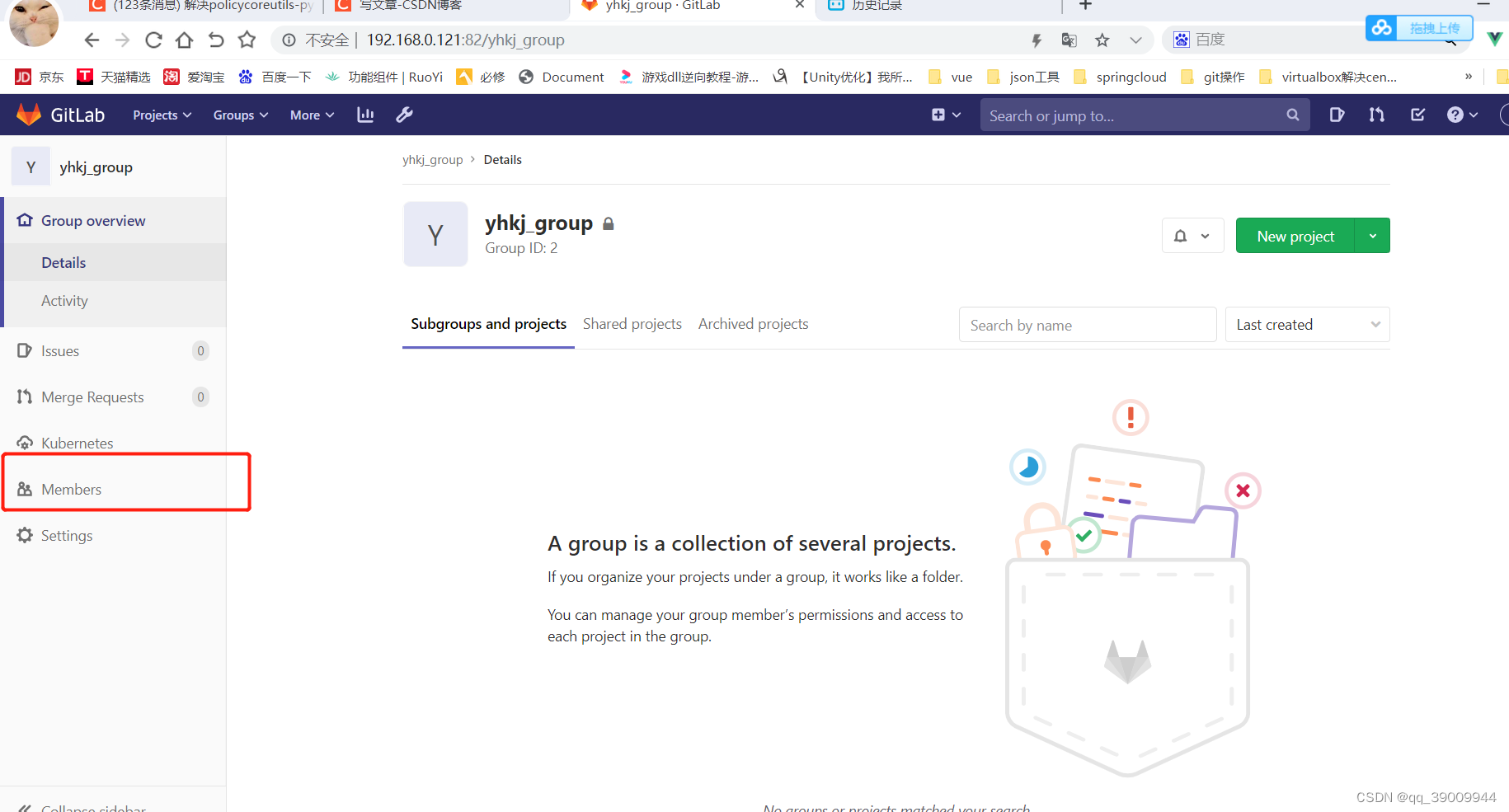
Task: Click the browser undo-close arrow icon
Action: 216,40
